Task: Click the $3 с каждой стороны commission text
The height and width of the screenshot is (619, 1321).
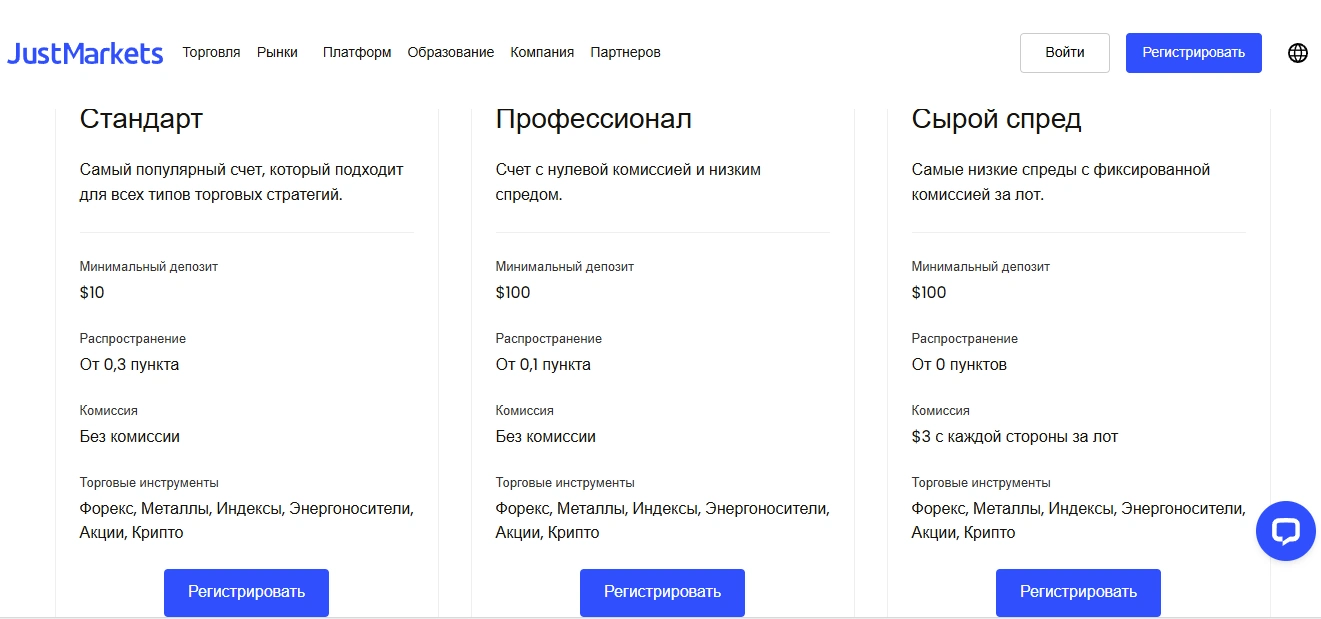Action: (x=1015, y=436)
